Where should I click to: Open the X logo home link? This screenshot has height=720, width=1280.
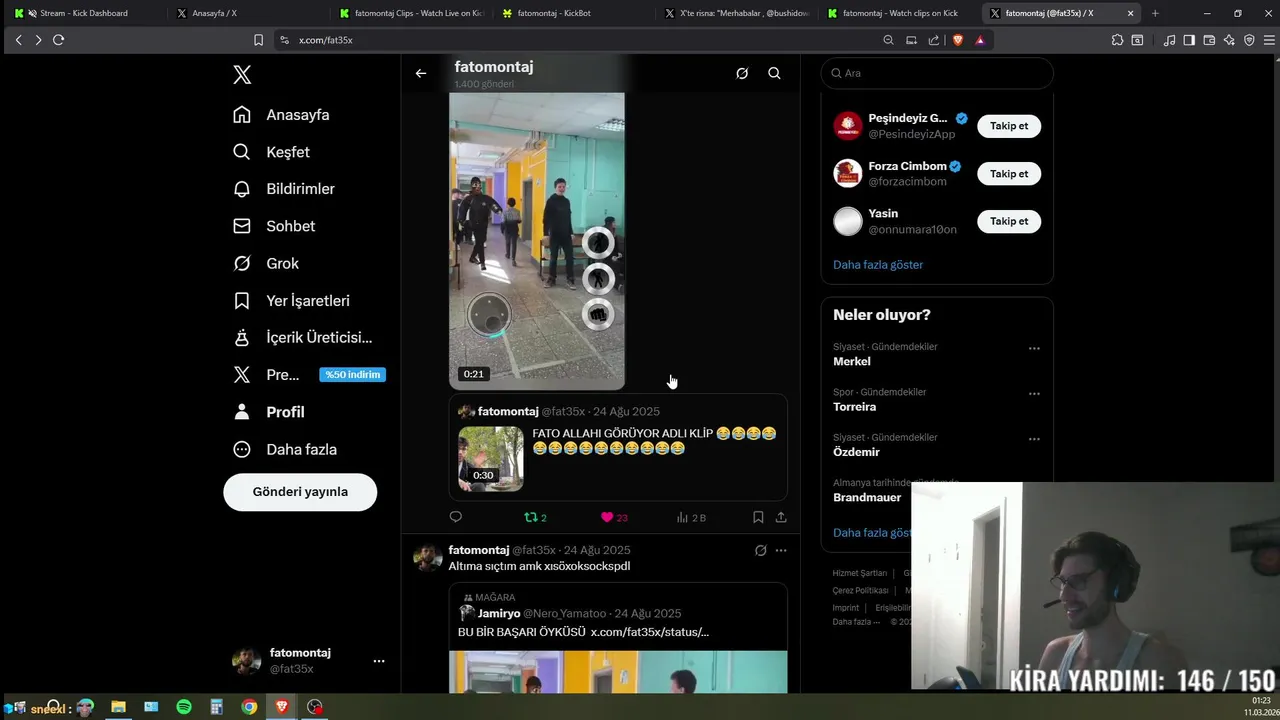tap(242, 75)
